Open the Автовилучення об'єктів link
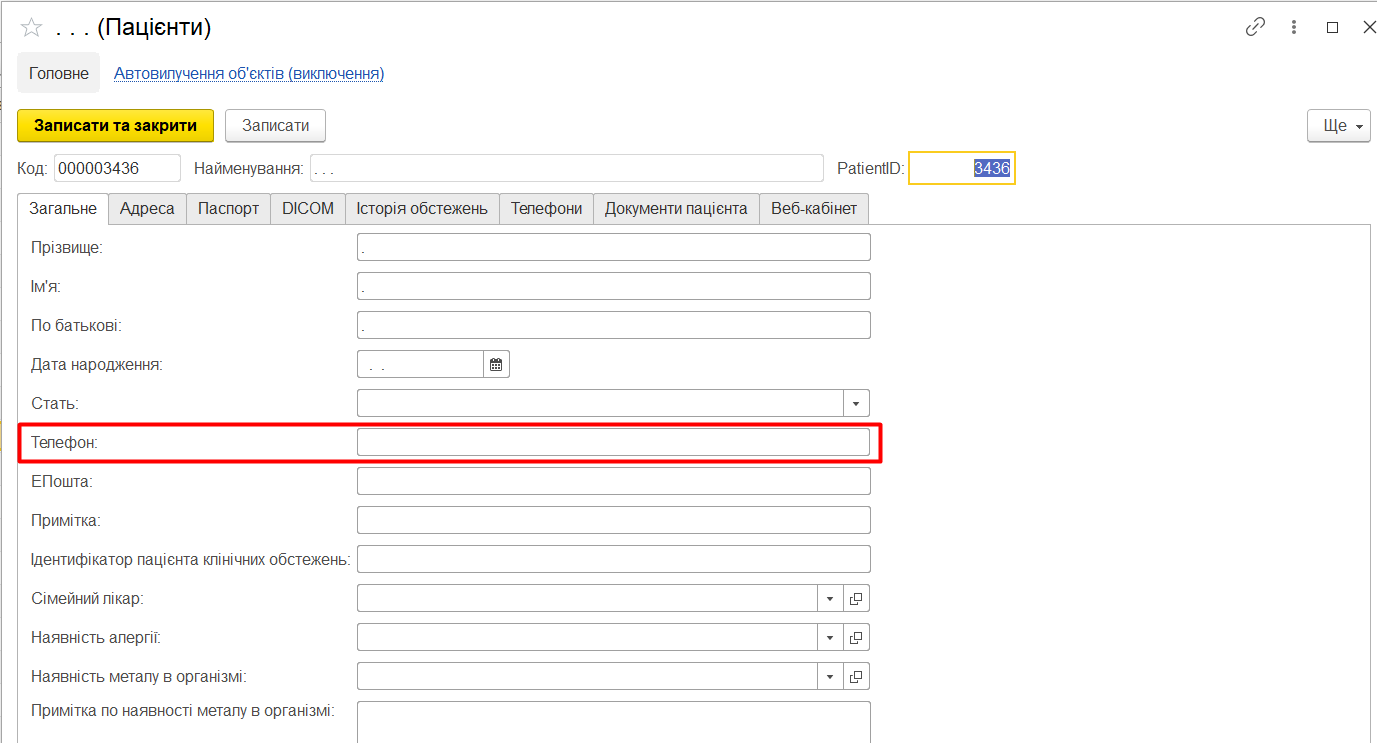Image resolution: width=1377 pixels, height=743 pixels. coord(249,73)
